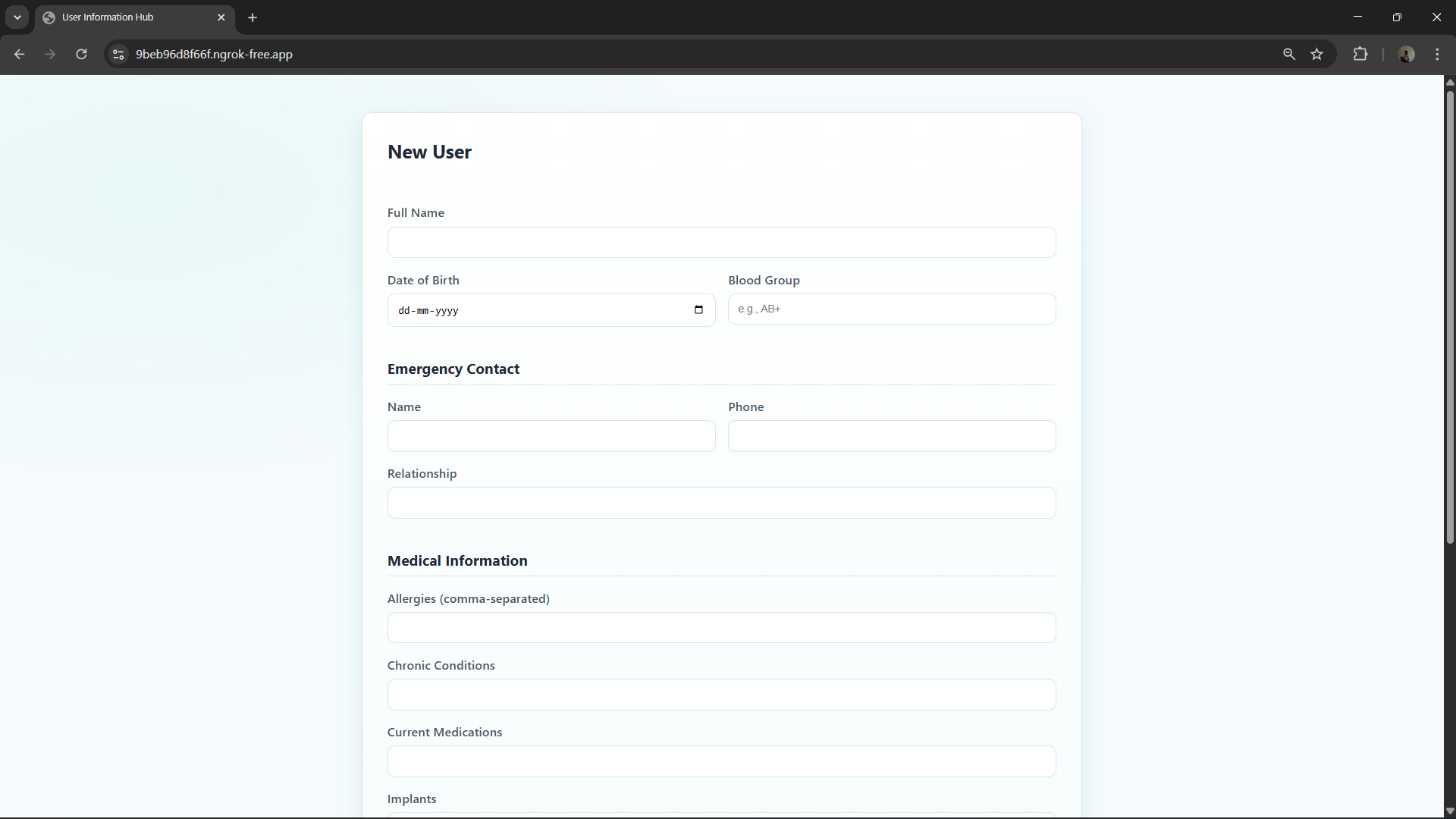Click the Relationship input field
The image size is (1456, 819).
pyautogui.click(x=720, y=503)
